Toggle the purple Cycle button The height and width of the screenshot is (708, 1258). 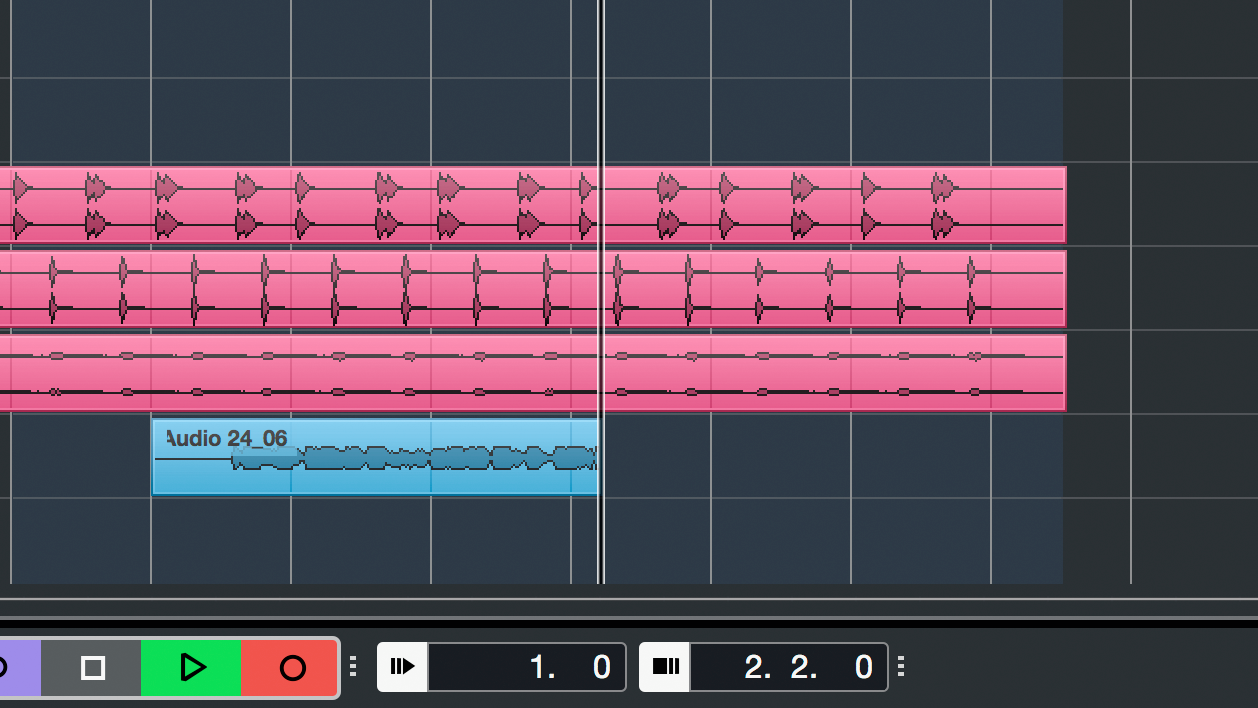click(x=19, y=668)
